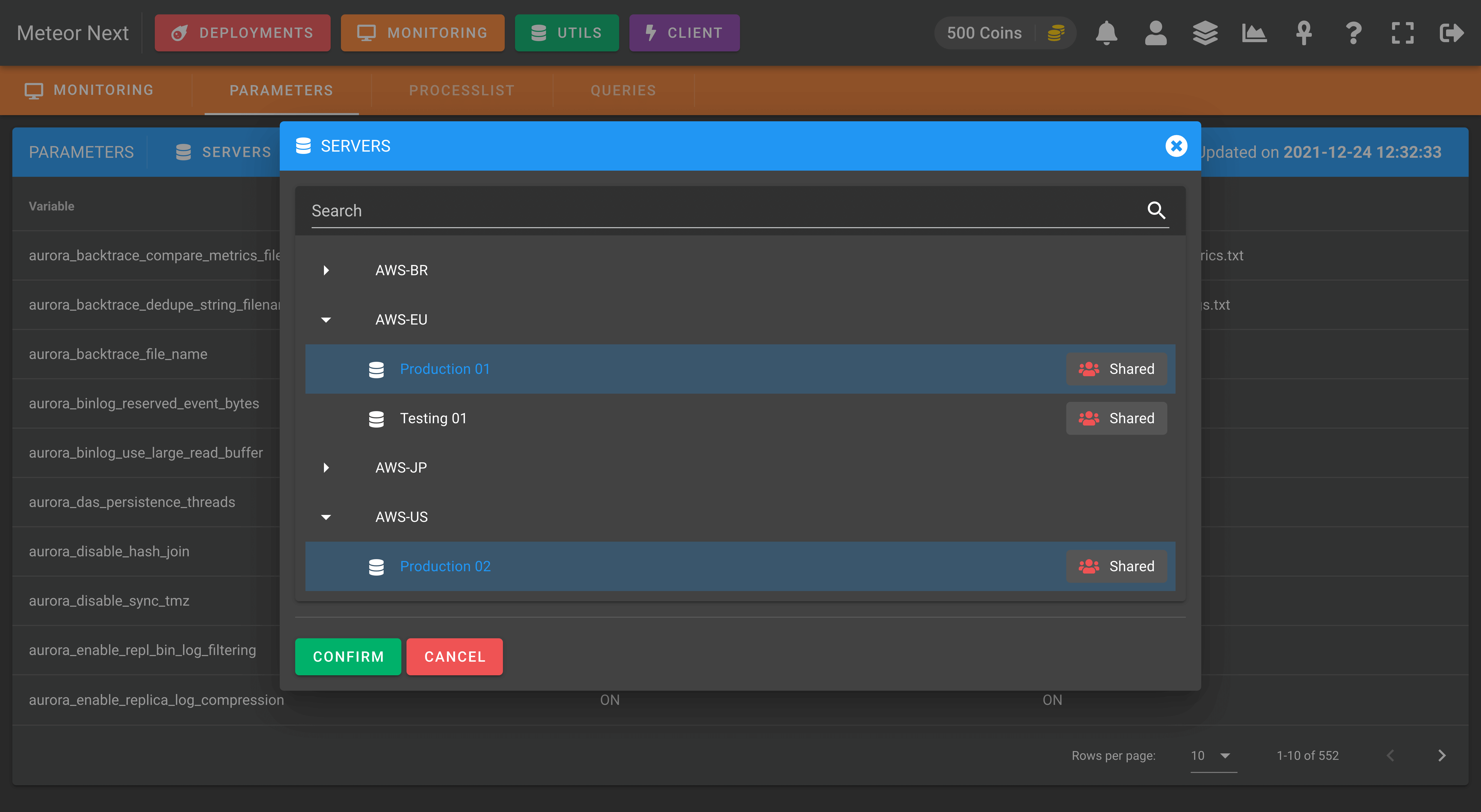Expand the AWS-JP server group
The width and height of the screenshot is (1481, 812).
(x=326, y=467)
